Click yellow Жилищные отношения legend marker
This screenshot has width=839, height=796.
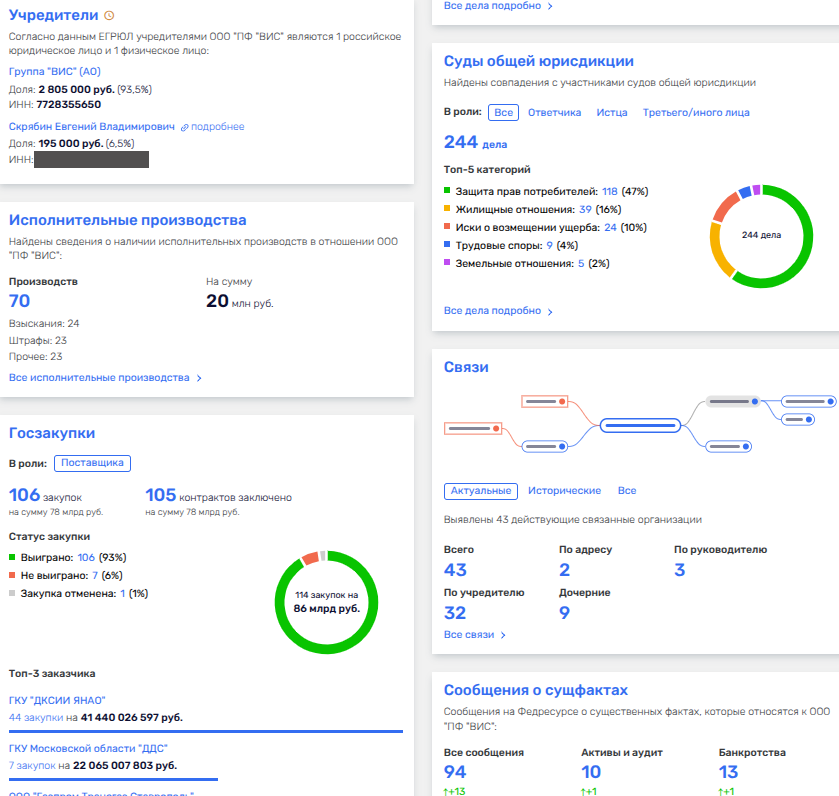tap(447, 209)
